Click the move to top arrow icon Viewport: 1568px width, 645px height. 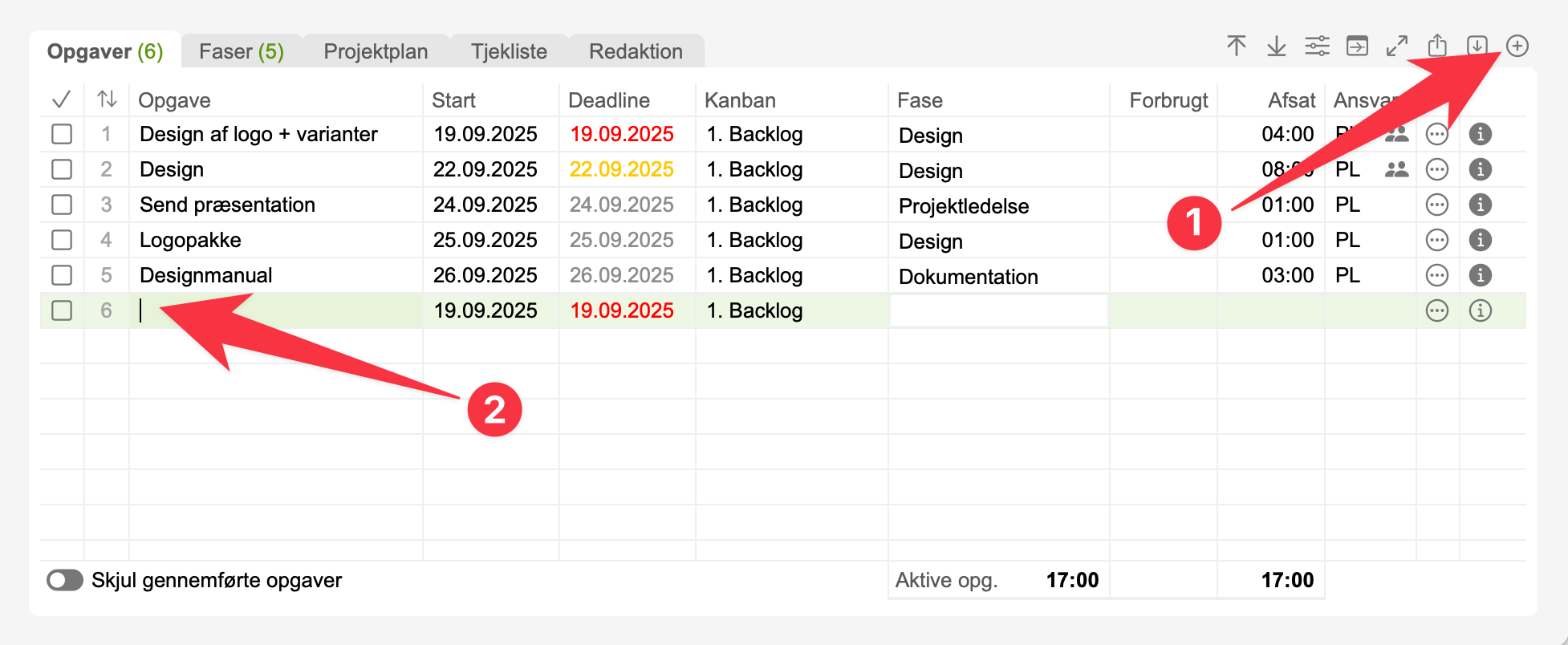coord(1237,47)
